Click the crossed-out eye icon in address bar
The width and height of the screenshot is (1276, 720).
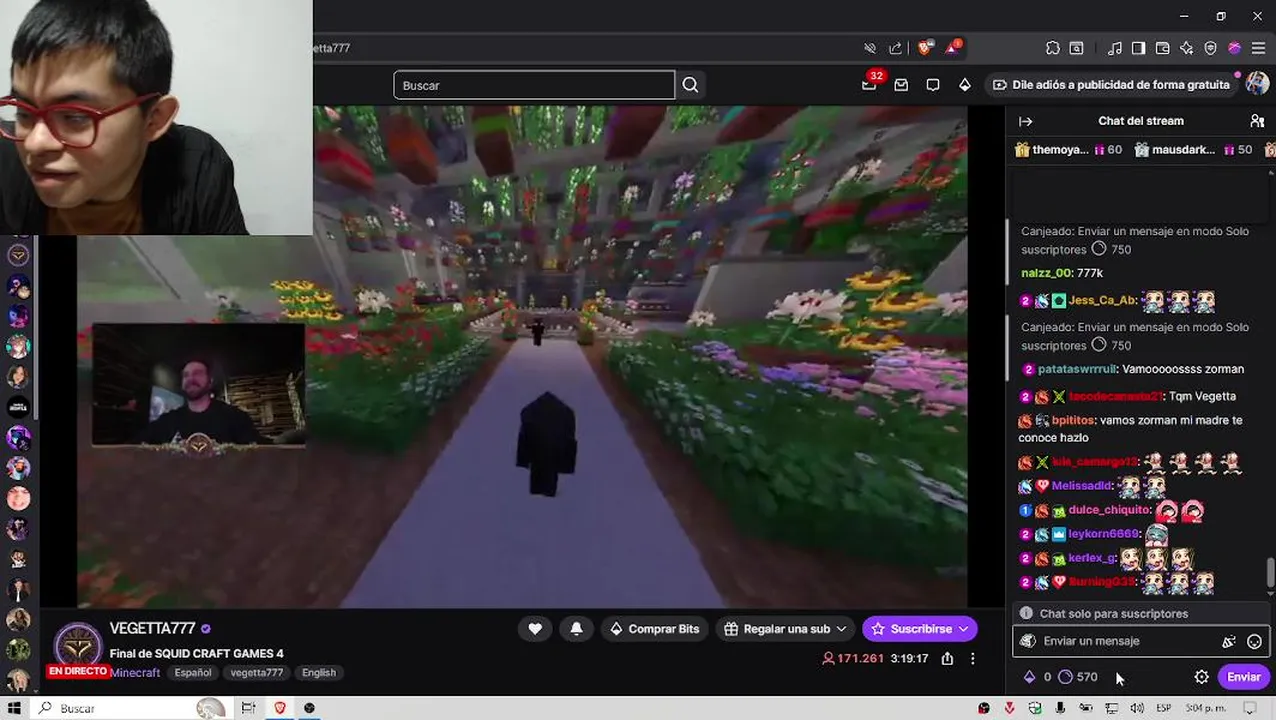870,48
